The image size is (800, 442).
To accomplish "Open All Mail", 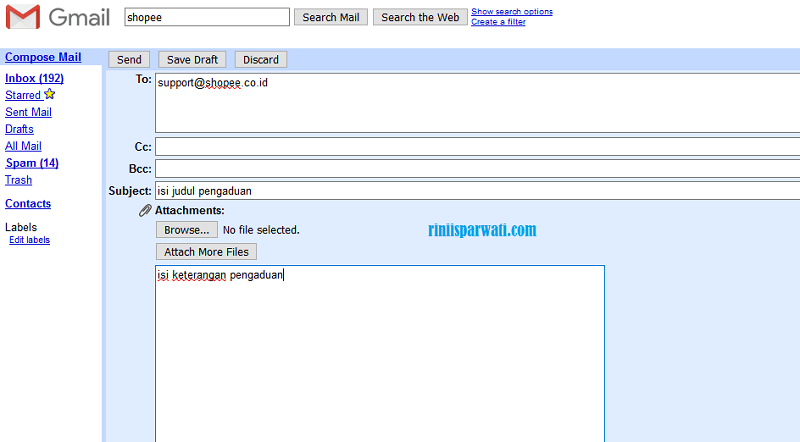I will pos(23,146).
